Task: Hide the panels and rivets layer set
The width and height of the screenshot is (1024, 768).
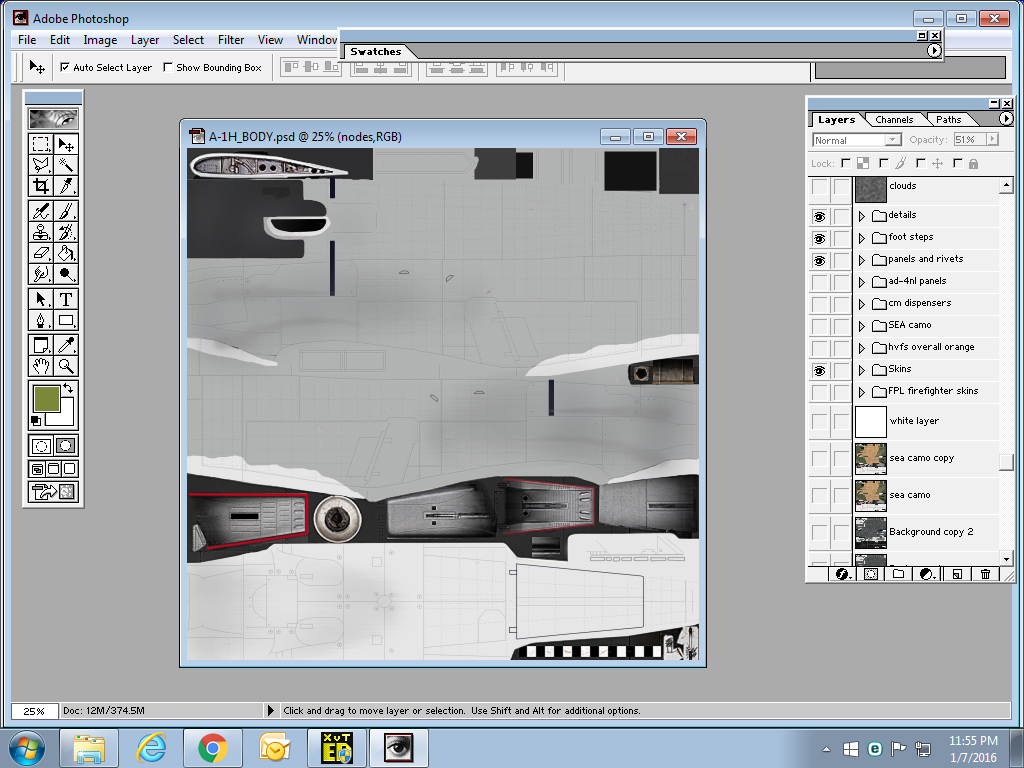Action: [819, 260]
